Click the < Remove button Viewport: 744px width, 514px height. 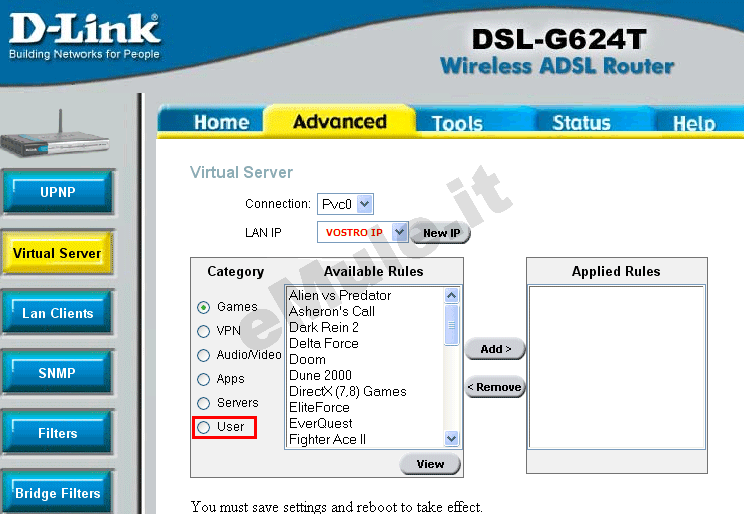coord(495,387)
